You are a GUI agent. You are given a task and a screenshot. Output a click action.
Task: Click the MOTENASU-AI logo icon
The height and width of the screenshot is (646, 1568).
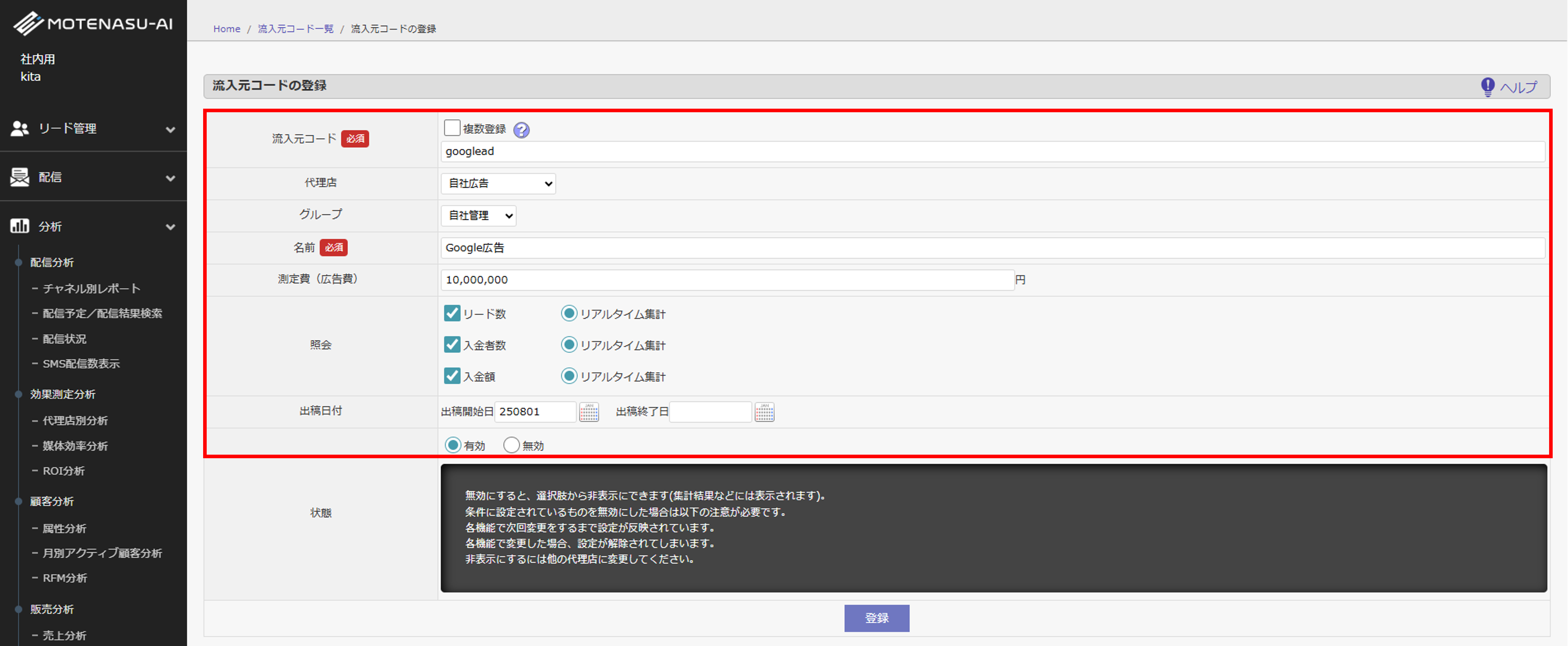[x=28, y=24]
